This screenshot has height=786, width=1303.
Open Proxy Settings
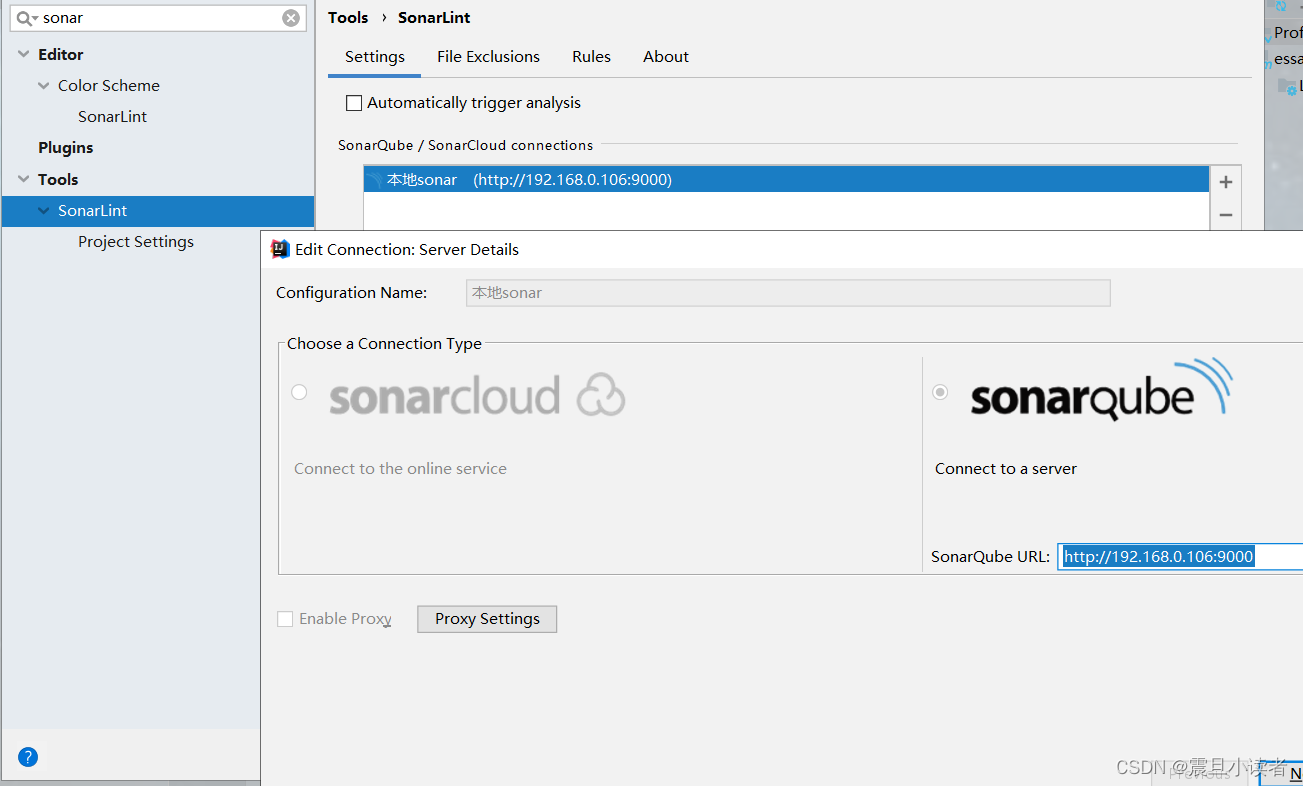[487, 618]
